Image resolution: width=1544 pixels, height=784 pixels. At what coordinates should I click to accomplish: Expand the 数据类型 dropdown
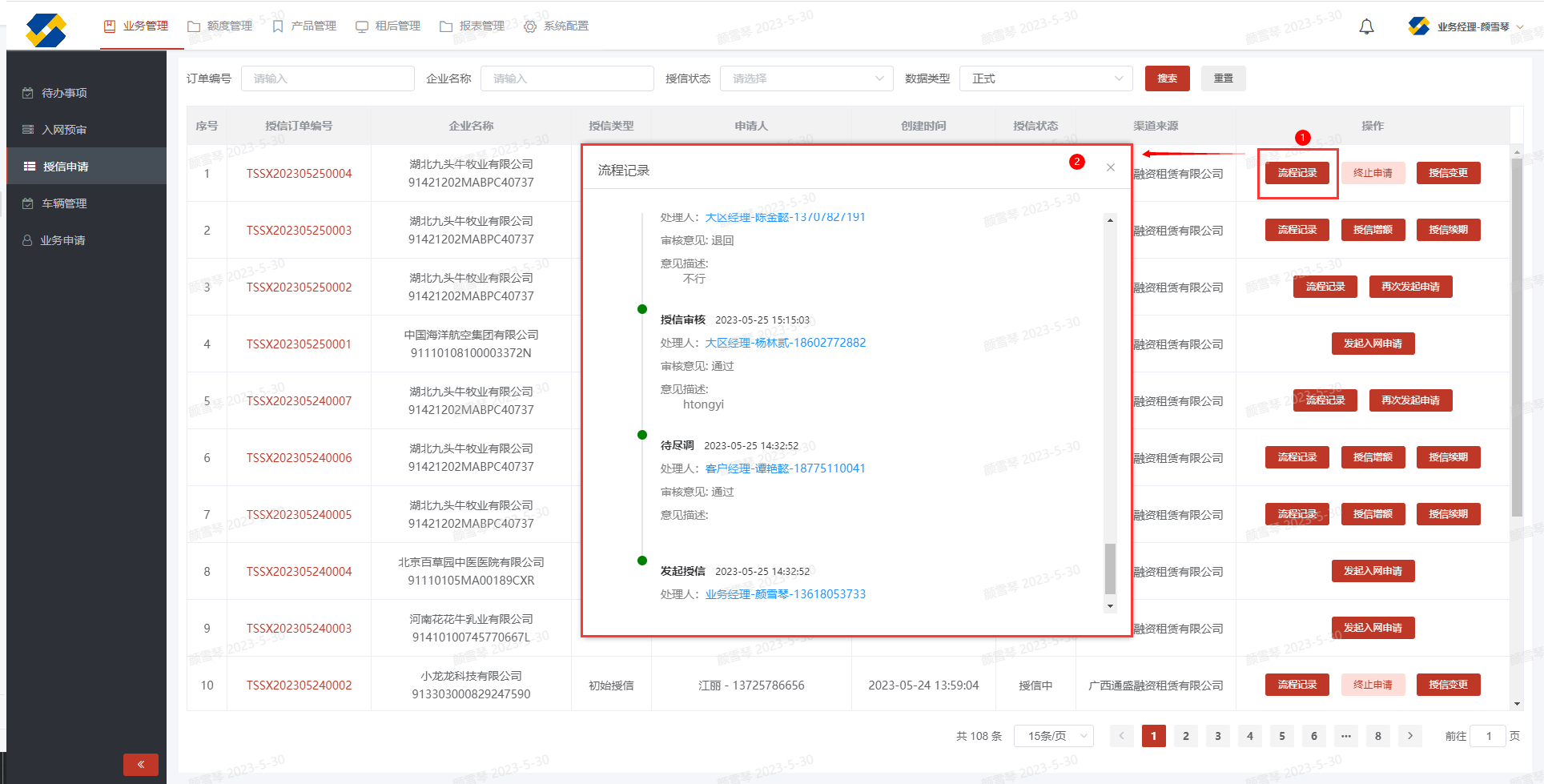click(x=1046, y=78)
